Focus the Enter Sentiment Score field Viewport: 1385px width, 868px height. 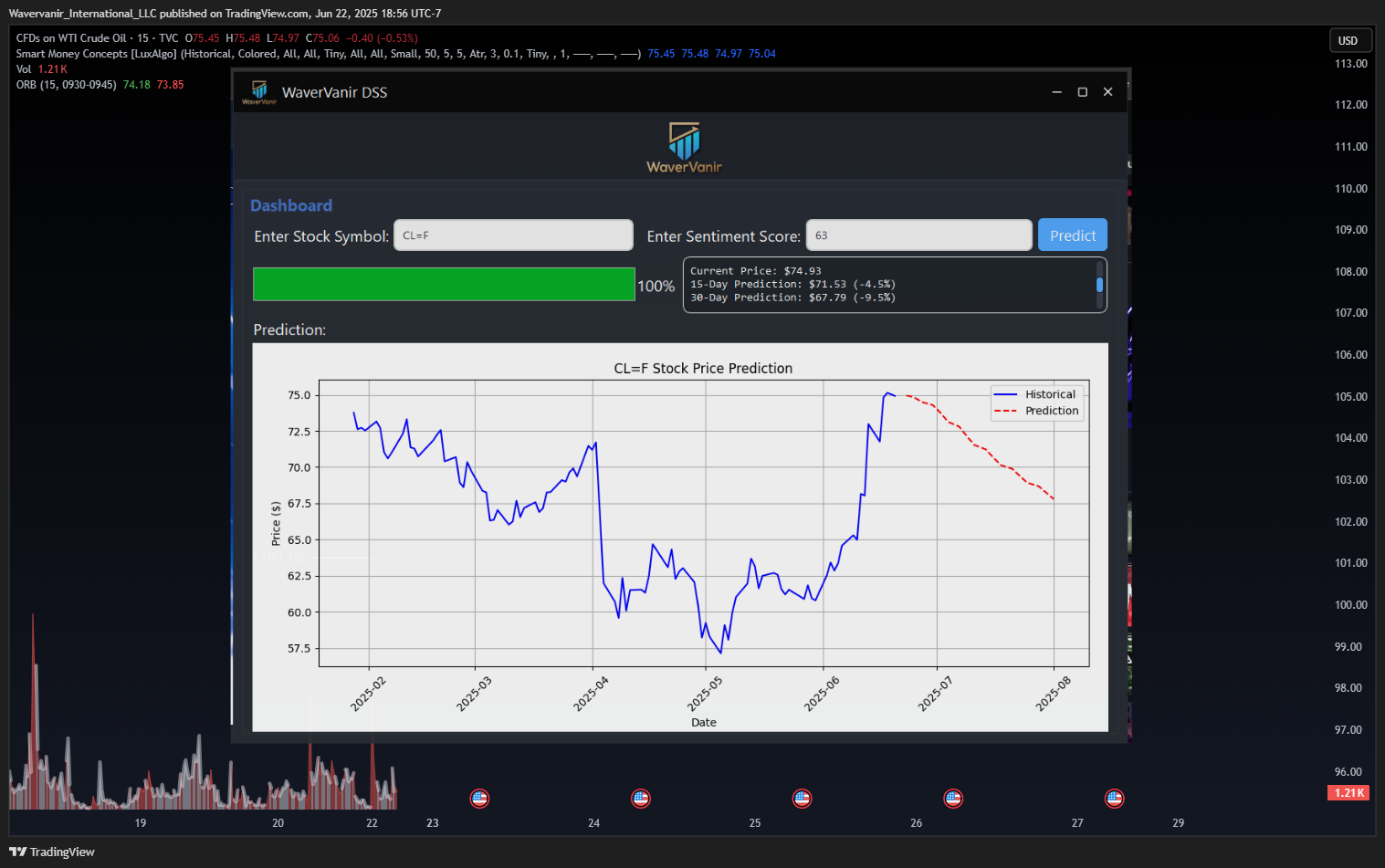point(918,235)
